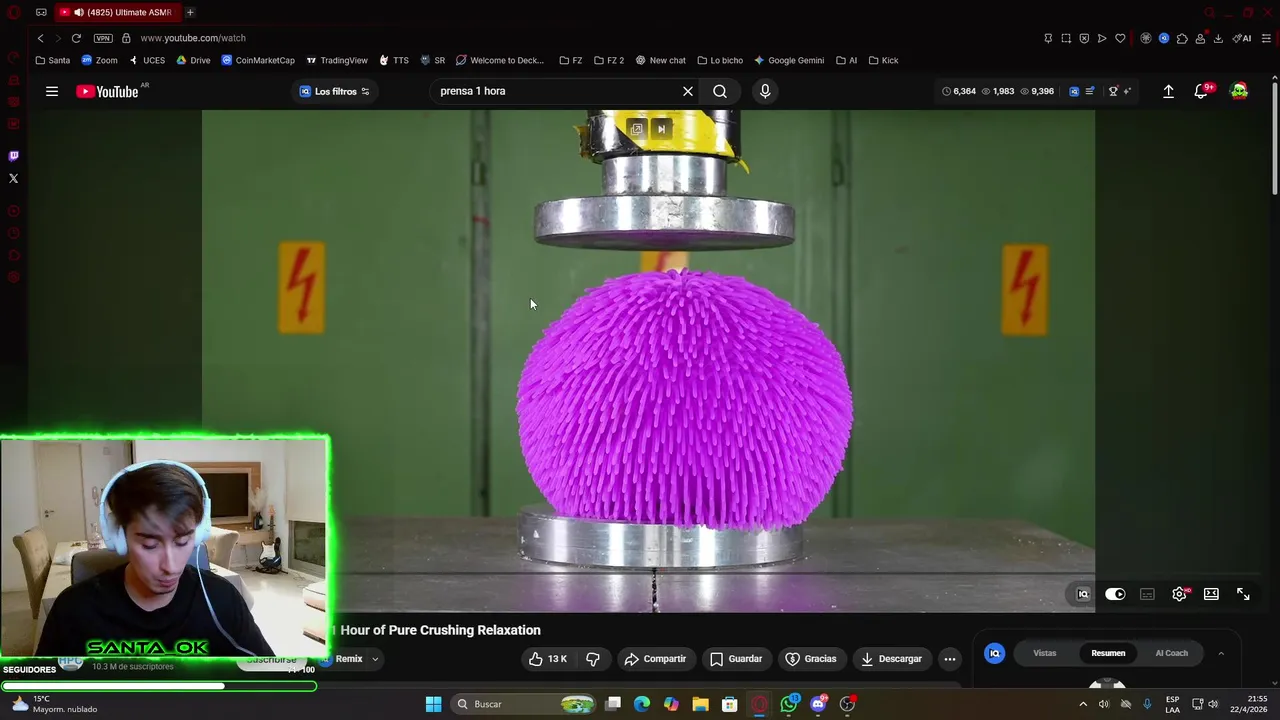Open the Opera extensions cube icon
Image resolution: width=1280 pixels, height=720 pixels.
(x=1182, y=38)
